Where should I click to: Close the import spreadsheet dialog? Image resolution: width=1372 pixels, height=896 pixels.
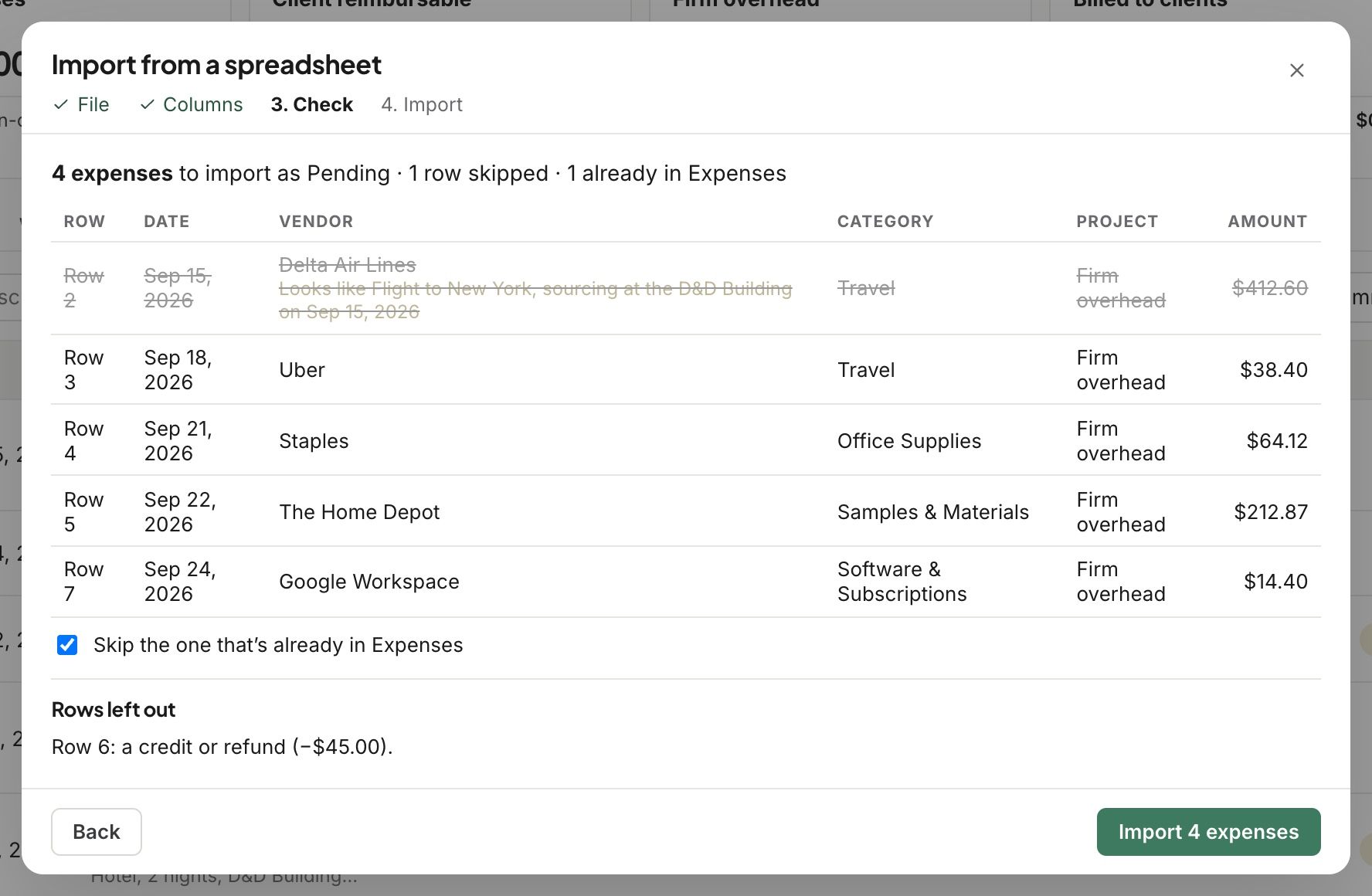[1297, 70]
